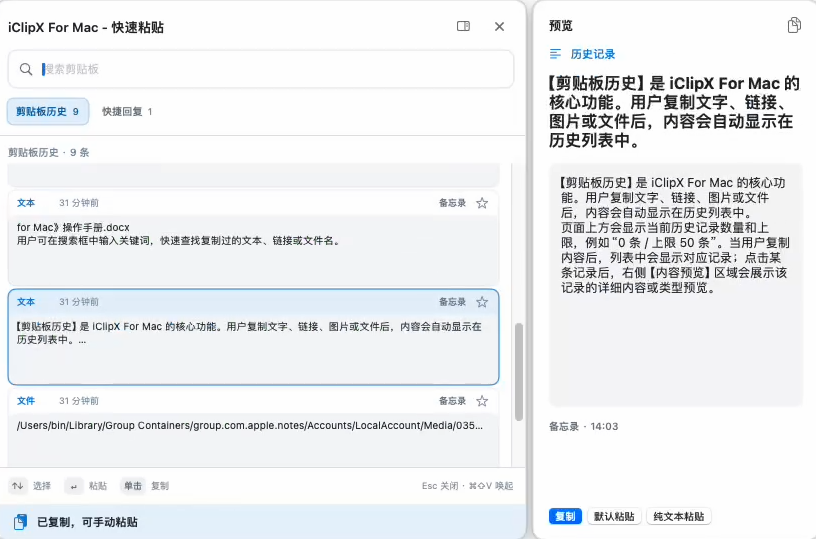Click the 备忘录 · 14:03 source text
The height and width of the screenshot is (539, 816).
click(x=583, y=427)
